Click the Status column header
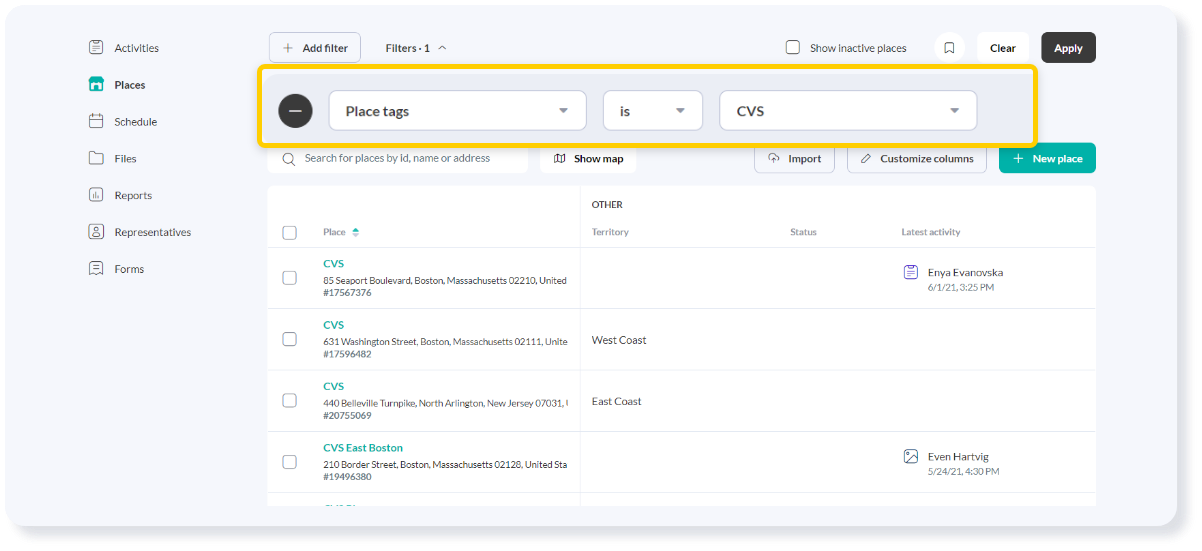Viewport: 1202px width, 551px height. 803,232
